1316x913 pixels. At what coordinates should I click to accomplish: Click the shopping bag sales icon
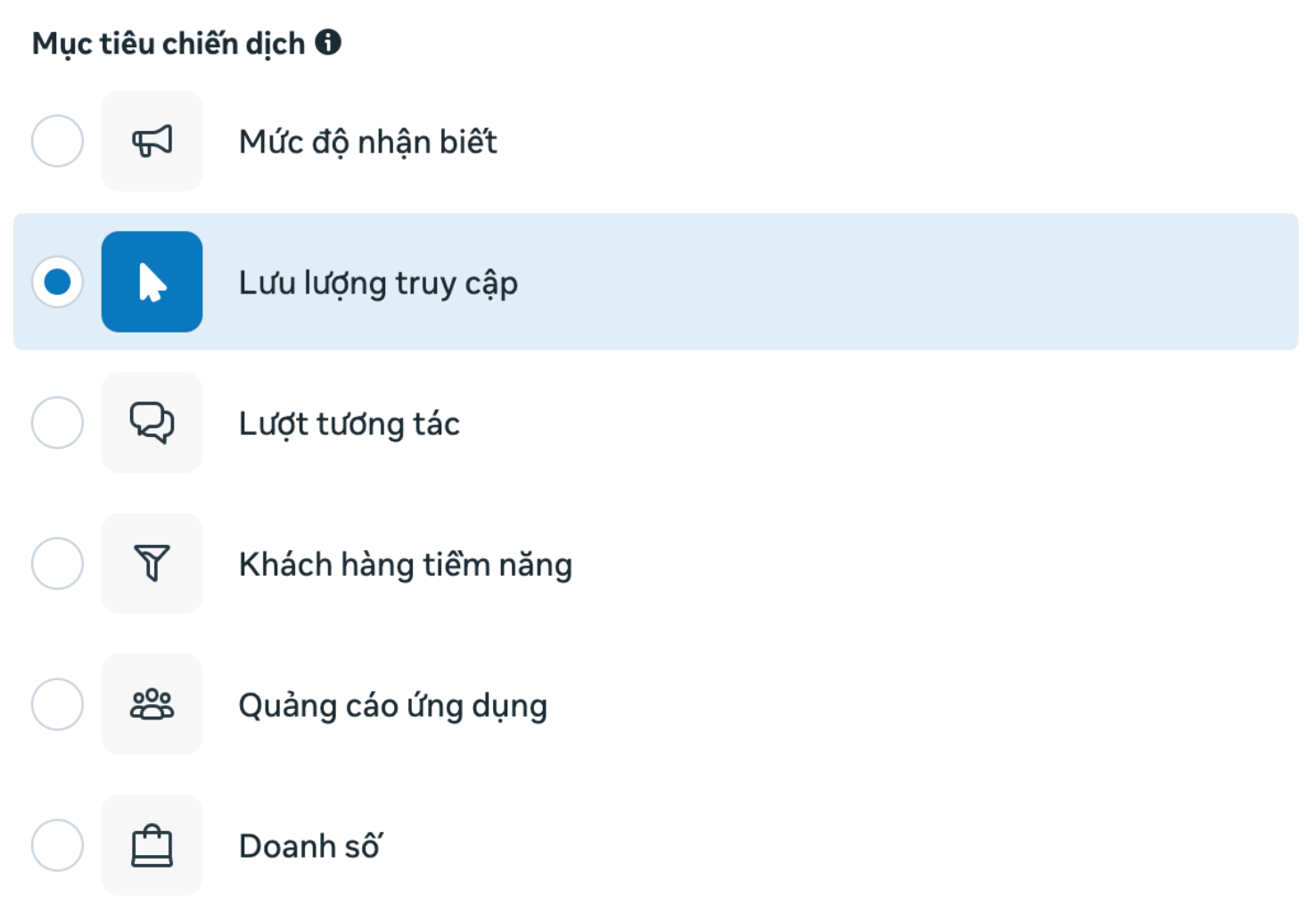click(x=152, y=845)
